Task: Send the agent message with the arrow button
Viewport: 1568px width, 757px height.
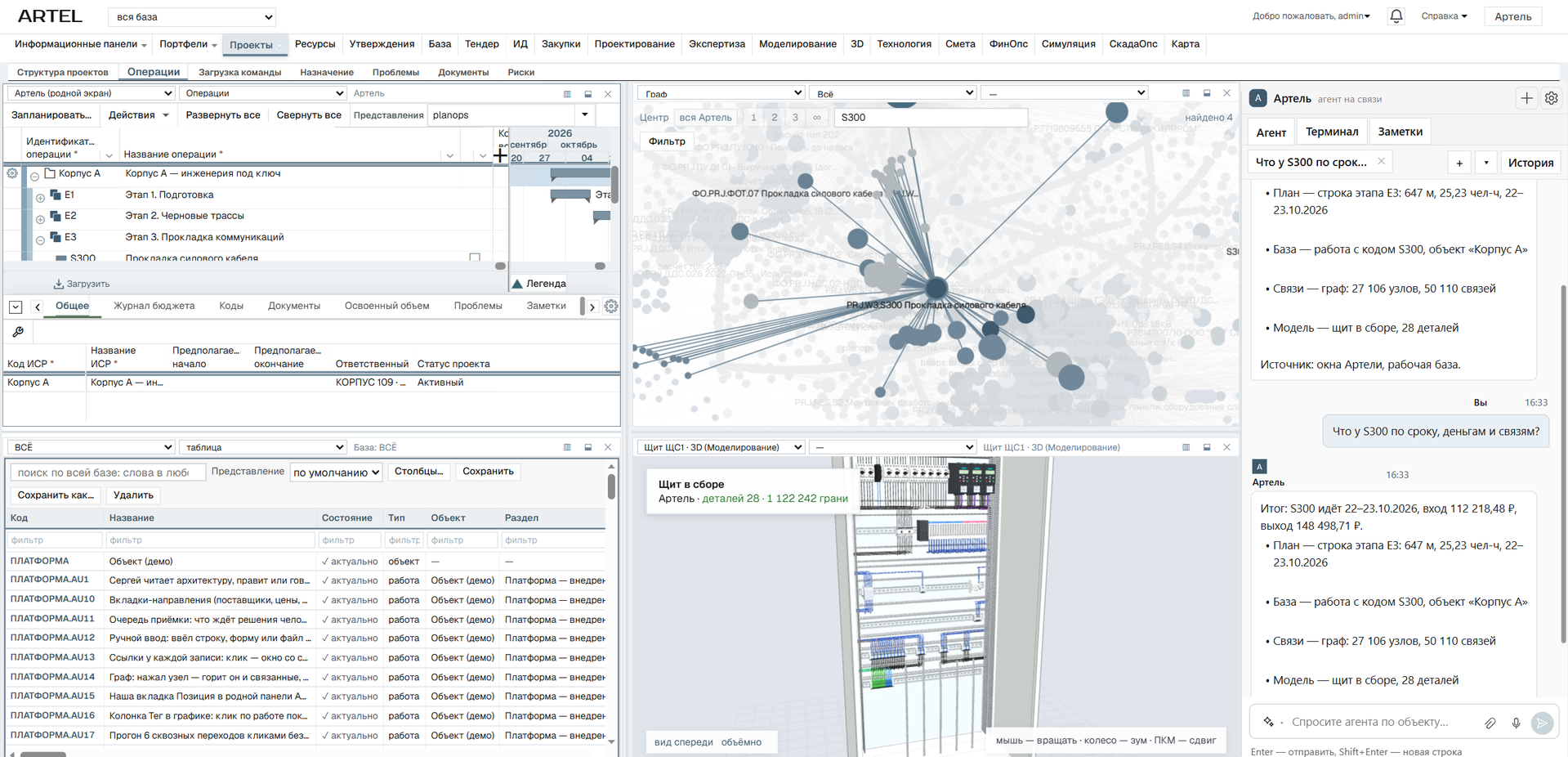Action: [1542, 723]
